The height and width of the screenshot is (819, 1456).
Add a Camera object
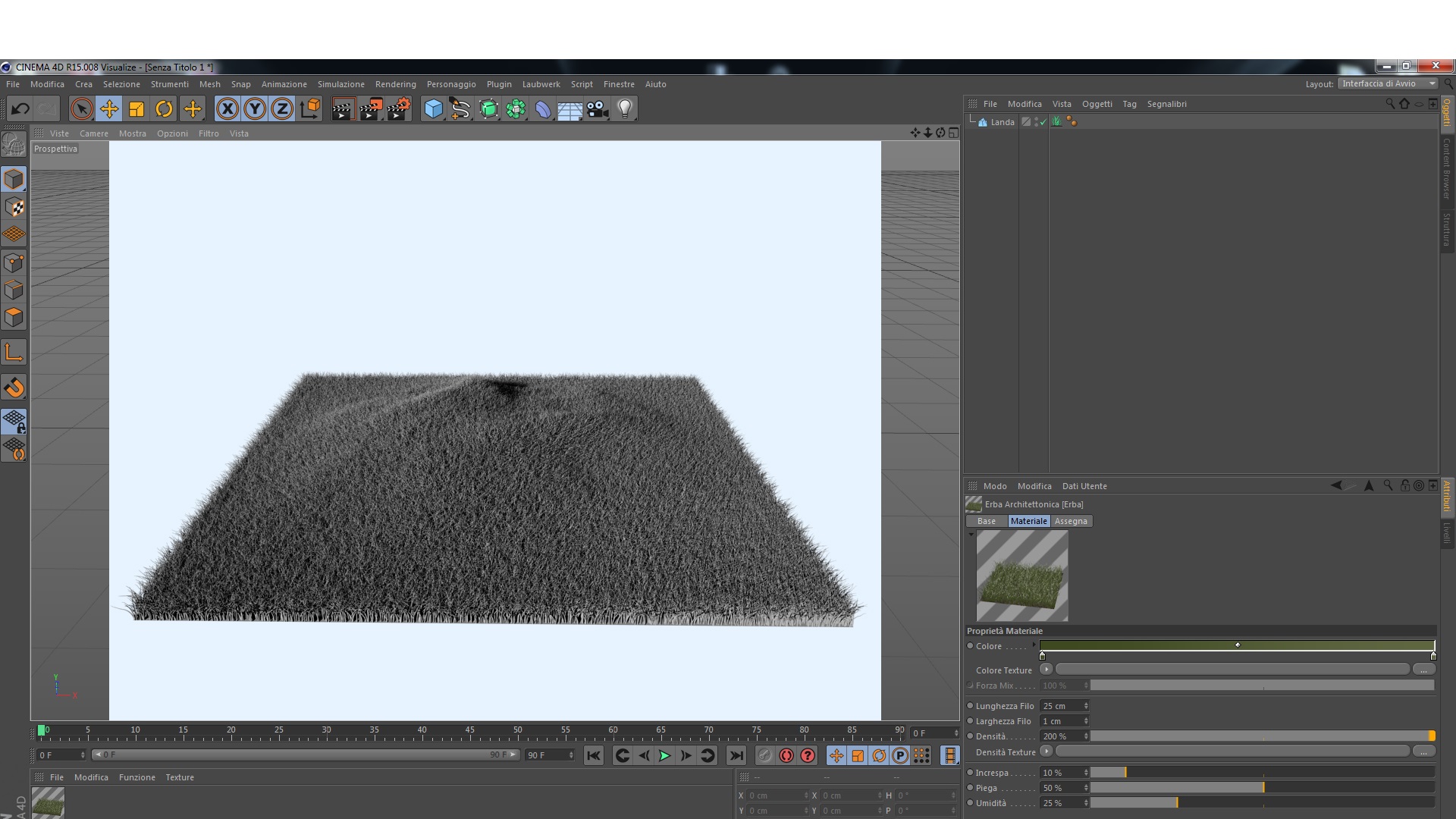tap(598, 109)
